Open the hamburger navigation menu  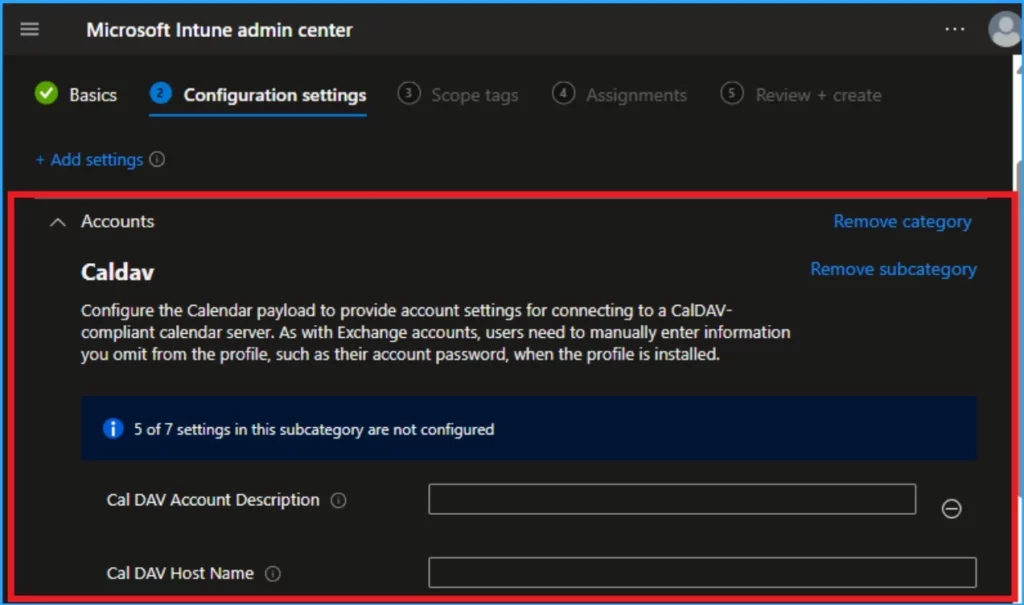(x=29, y=29)
